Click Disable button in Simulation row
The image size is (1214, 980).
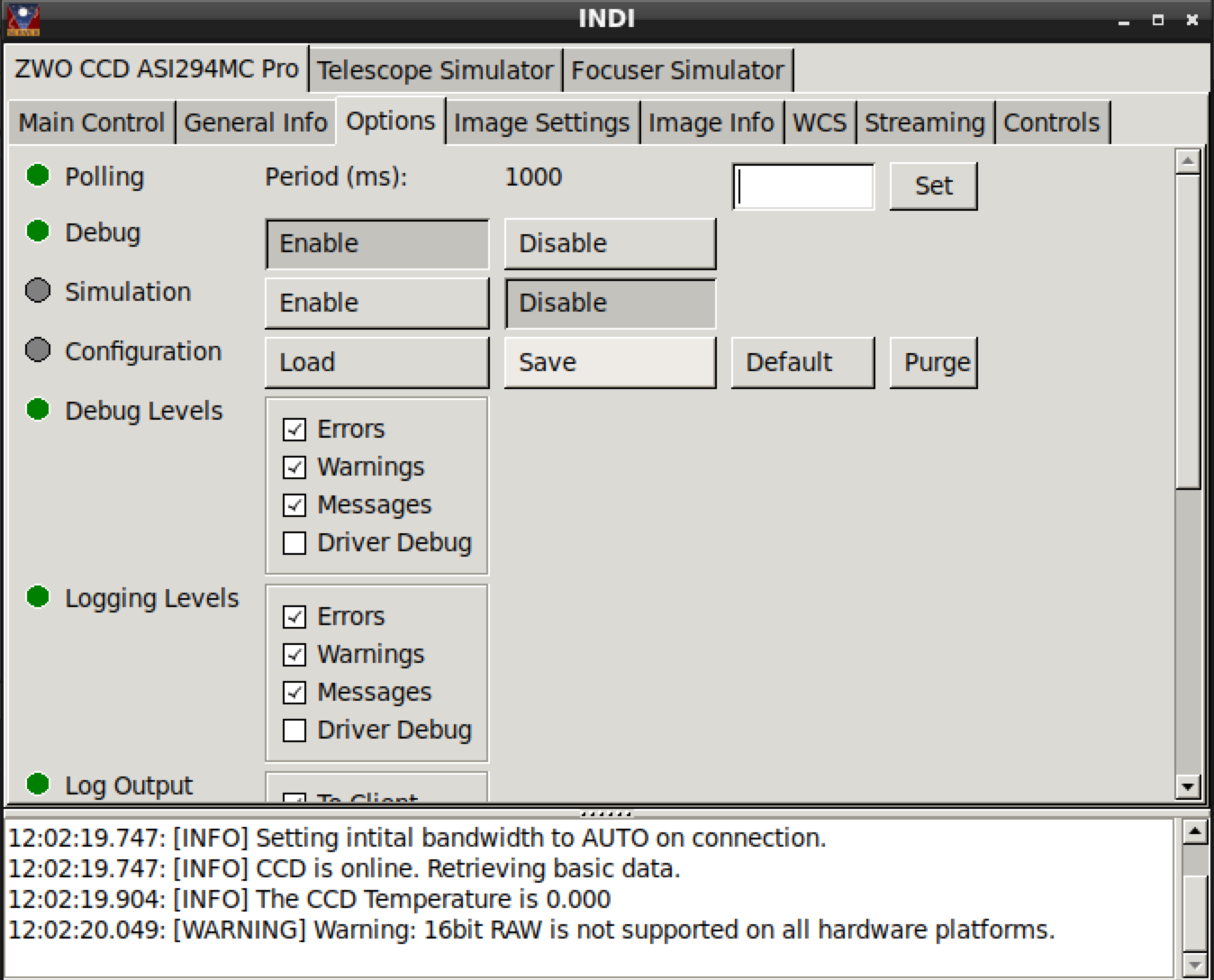pos(610,304)
